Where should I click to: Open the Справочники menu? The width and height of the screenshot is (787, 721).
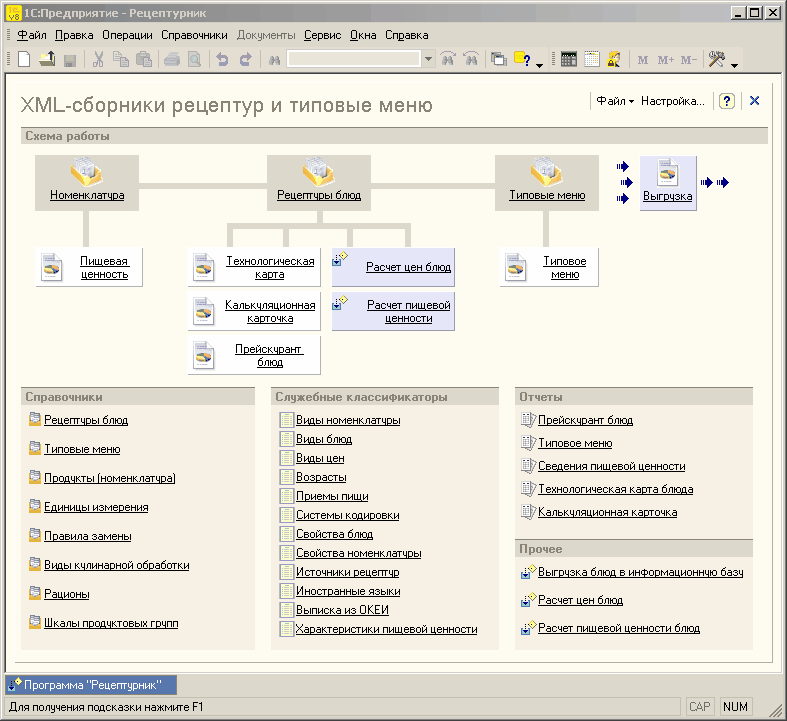pyautogui.click(x=194, y=35)
